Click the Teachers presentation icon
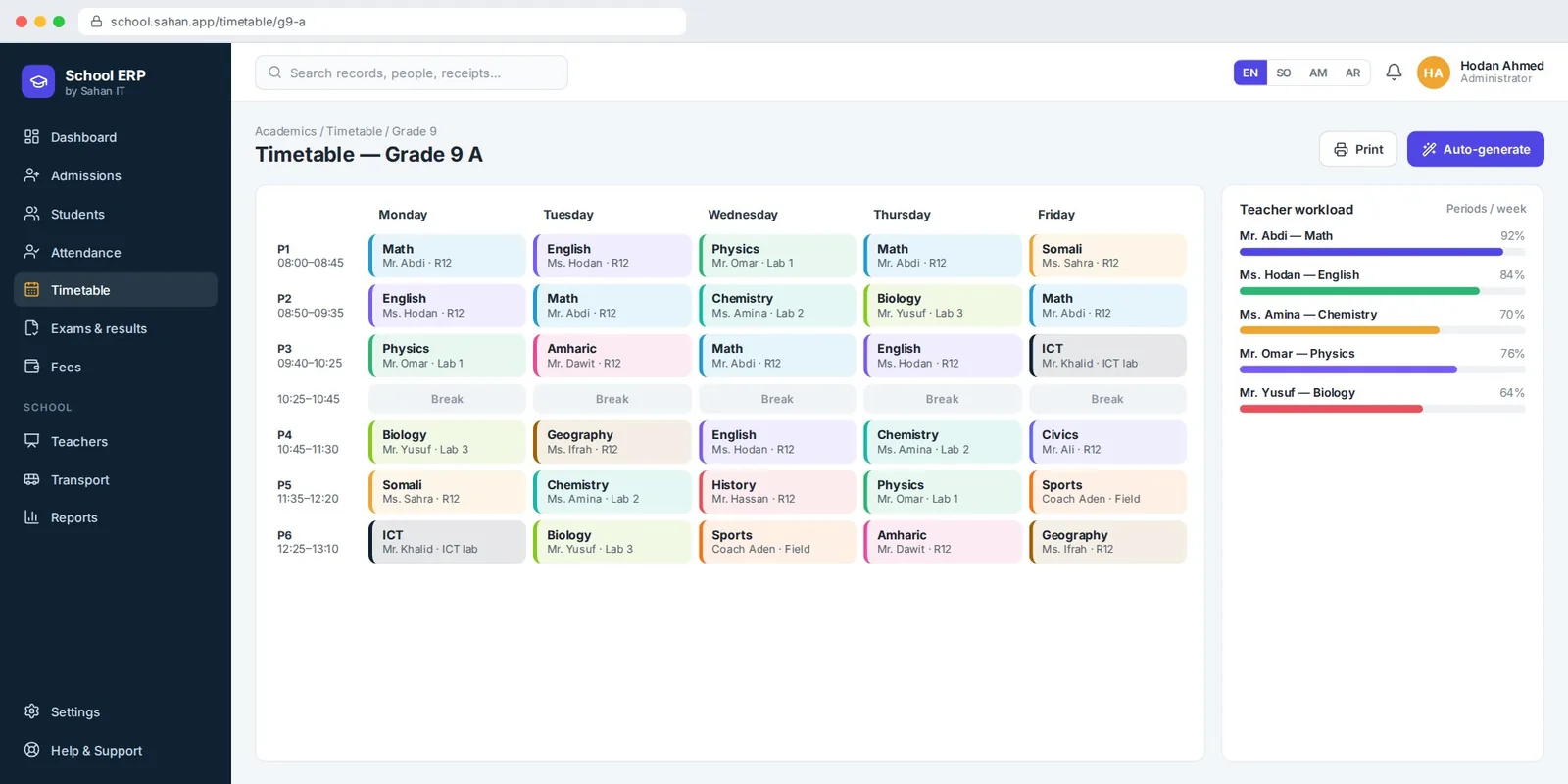 pyautogui.click(x=32, y=441)
